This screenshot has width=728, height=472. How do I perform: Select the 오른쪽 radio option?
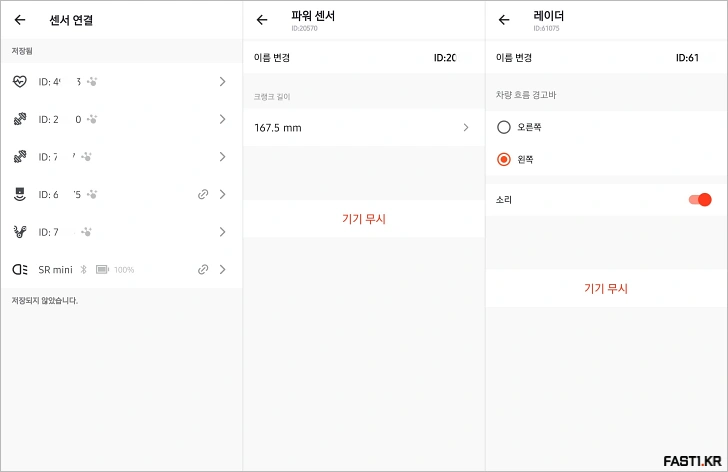tap(504, 127)
